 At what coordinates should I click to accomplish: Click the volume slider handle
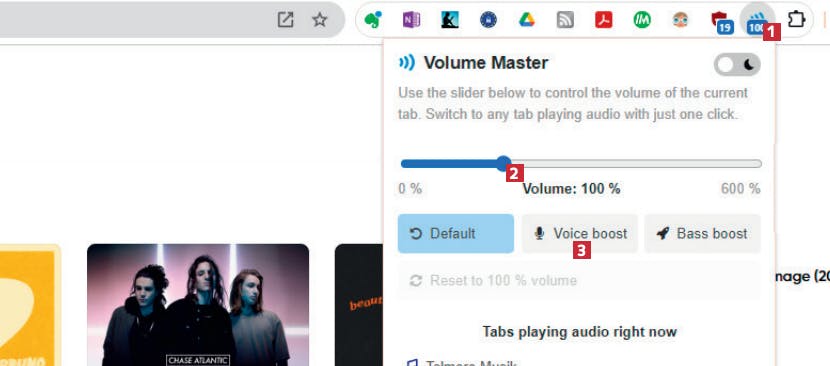(x=503, y=164)
